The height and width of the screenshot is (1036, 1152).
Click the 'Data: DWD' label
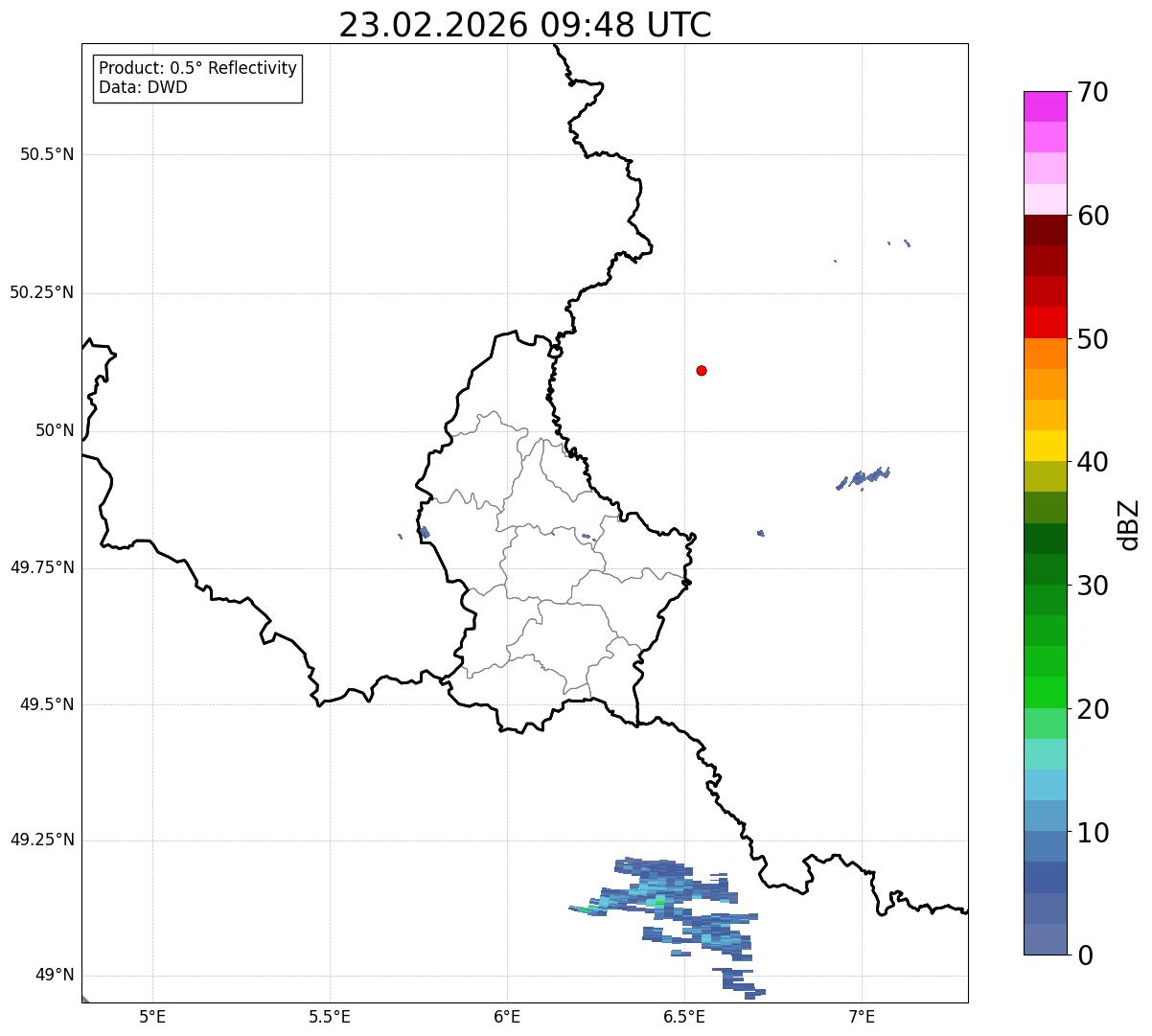143,87
